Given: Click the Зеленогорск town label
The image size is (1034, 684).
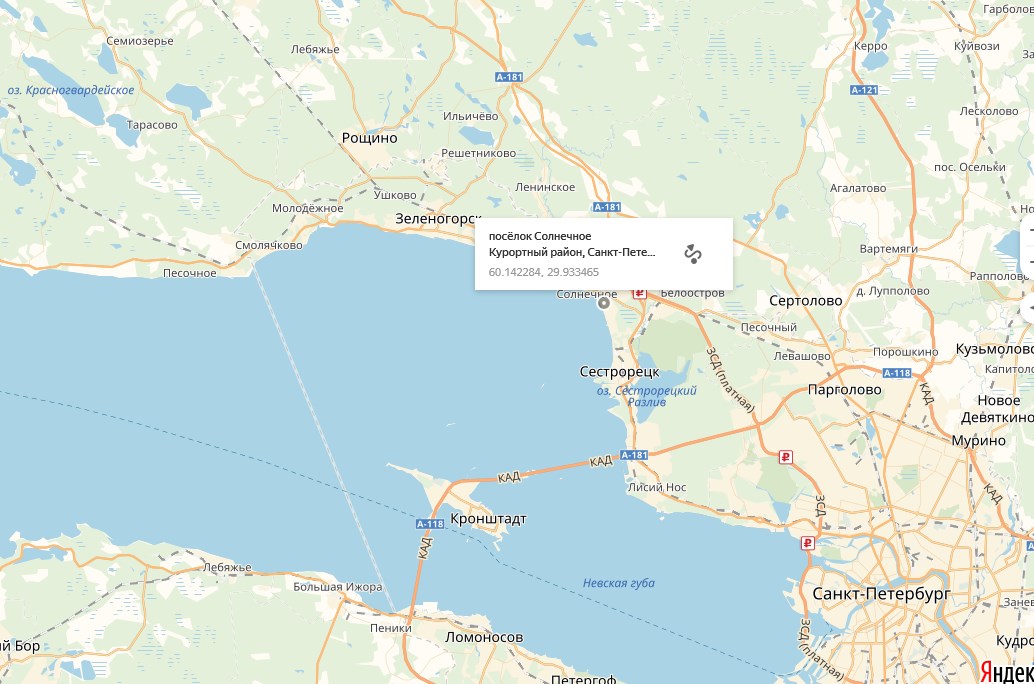Looking at the screenshot, I should (x=438, y=218).
